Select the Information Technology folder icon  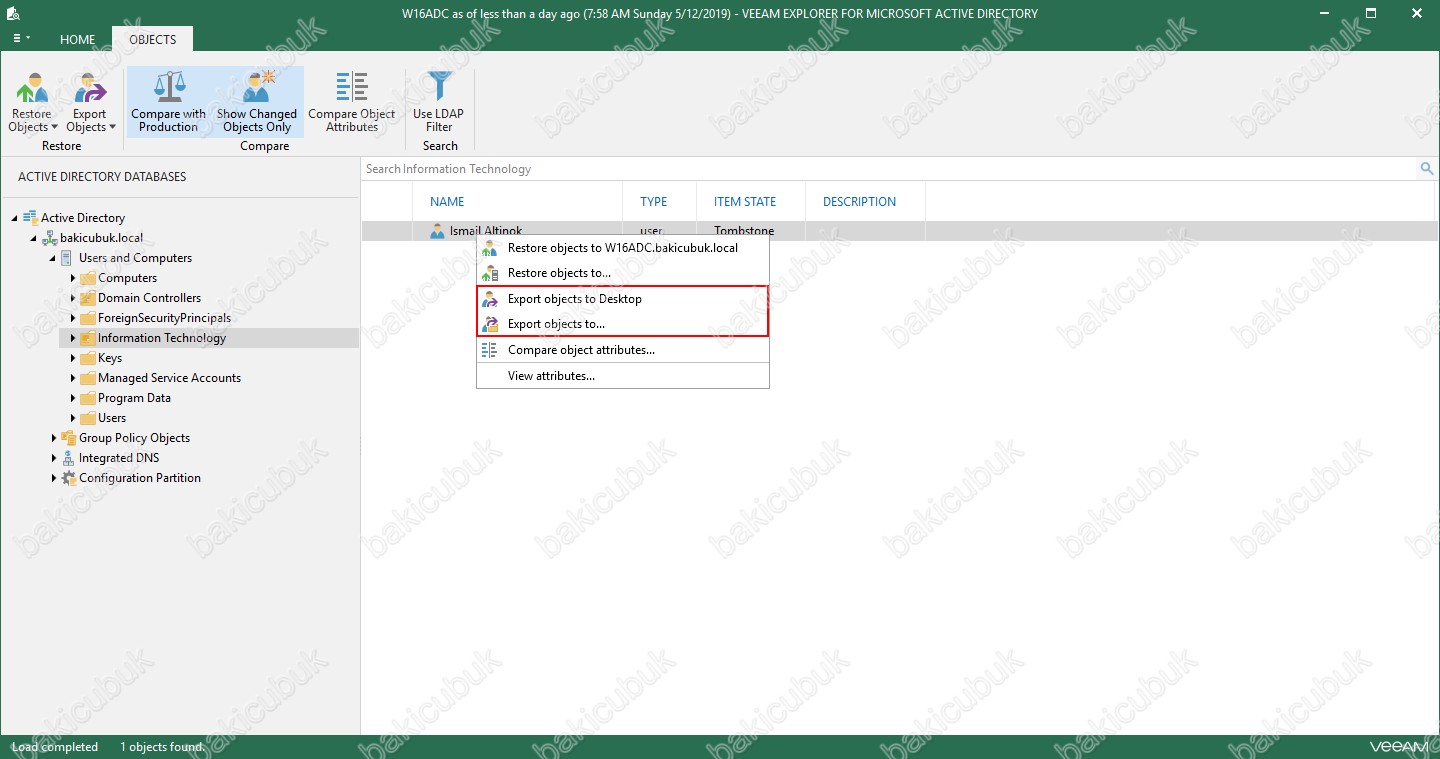pyautogui.click(x=88, y=338)
